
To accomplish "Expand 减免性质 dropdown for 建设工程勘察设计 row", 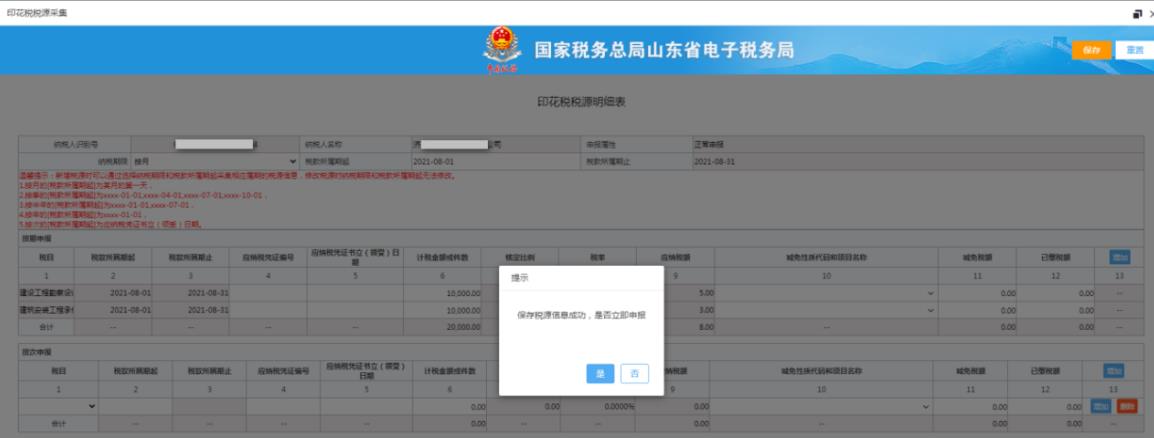I will (931, 293).
